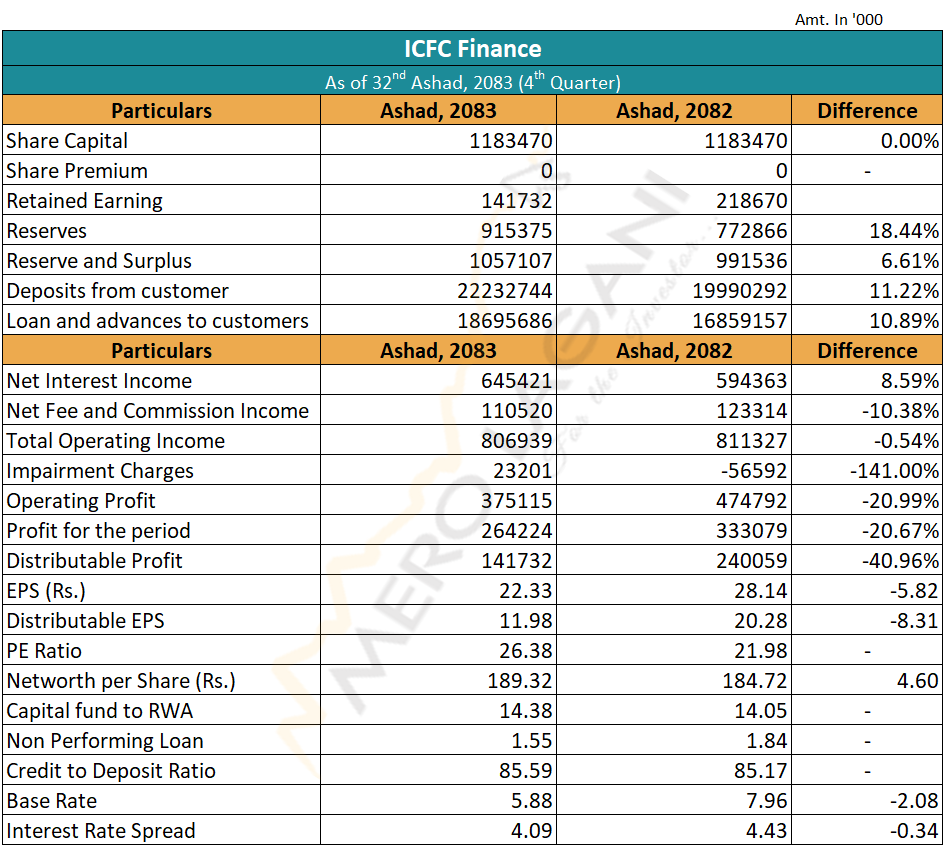Select the Reserves value 915375

(516, 231)
